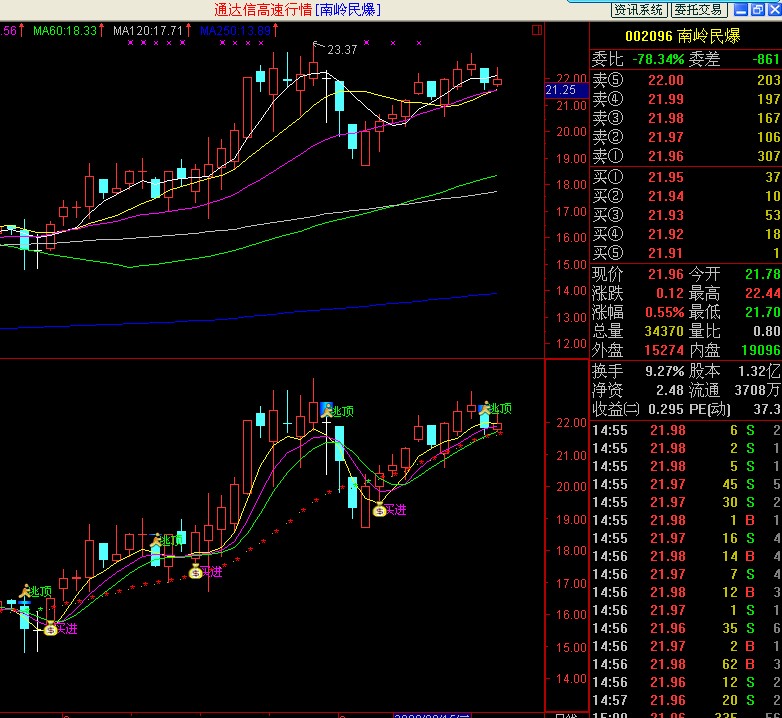This screenshot has height=718, width=782.
Task: Click the 股本 1.32亿 value
Action: click(759, 371)
